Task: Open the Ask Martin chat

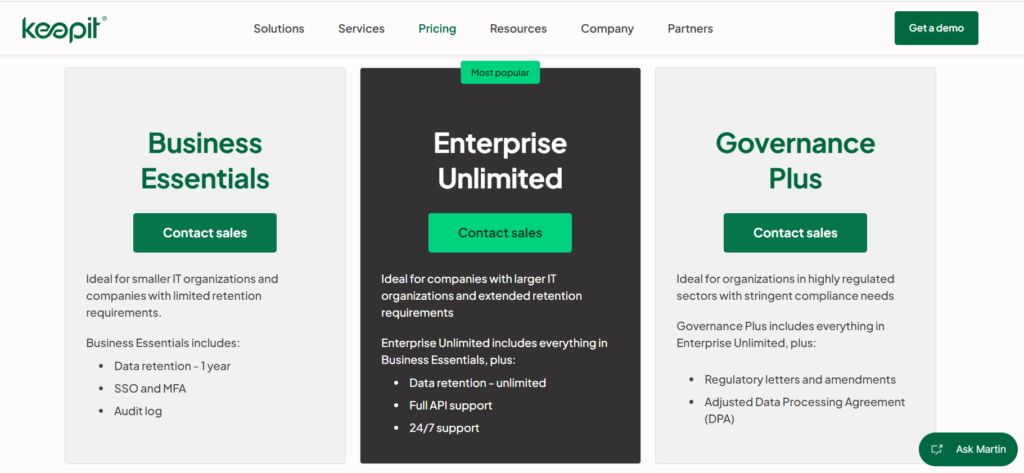Action: coord(968,449)
